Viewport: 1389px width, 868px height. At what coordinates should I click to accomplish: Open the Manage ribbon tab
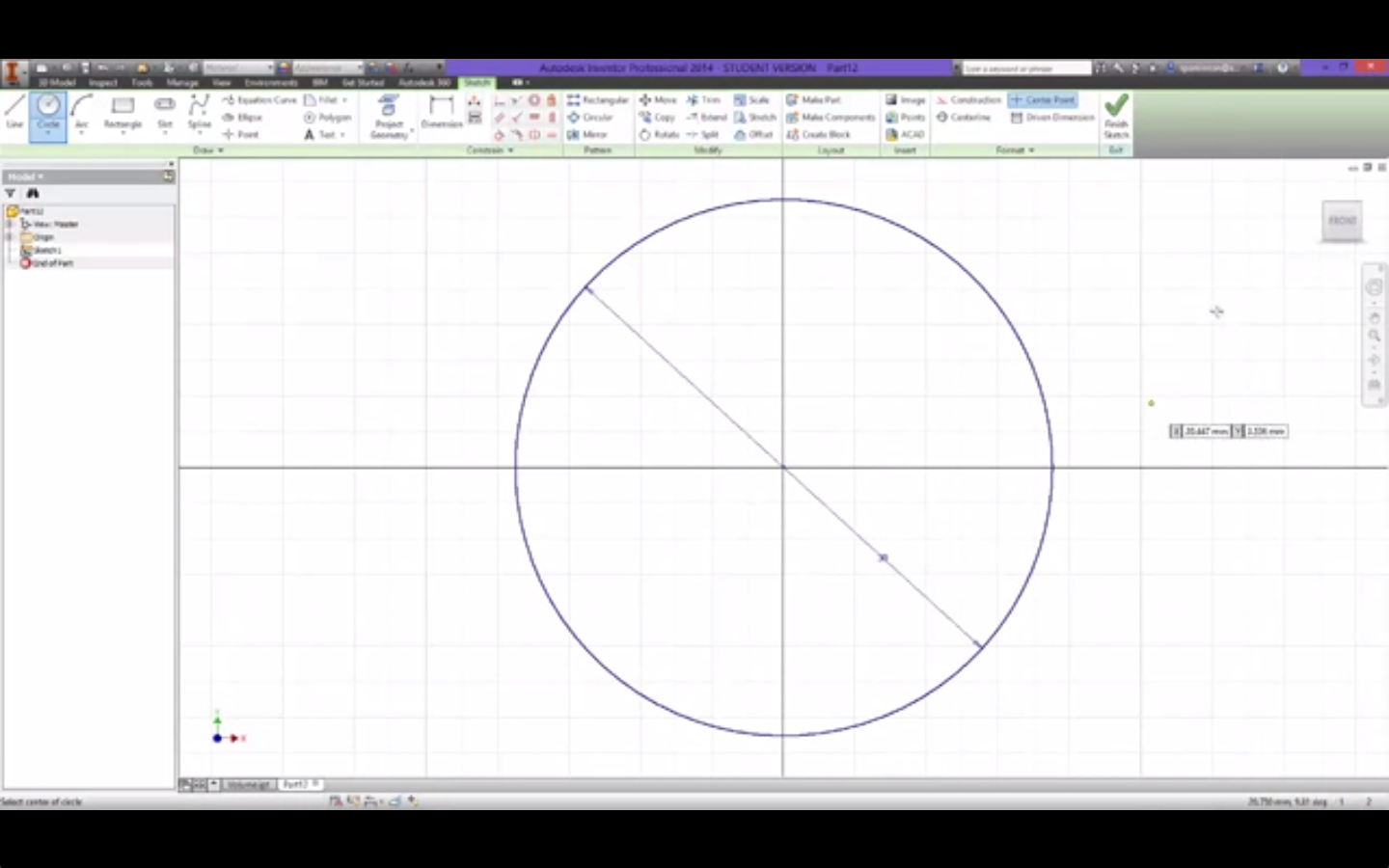point(182,83)
